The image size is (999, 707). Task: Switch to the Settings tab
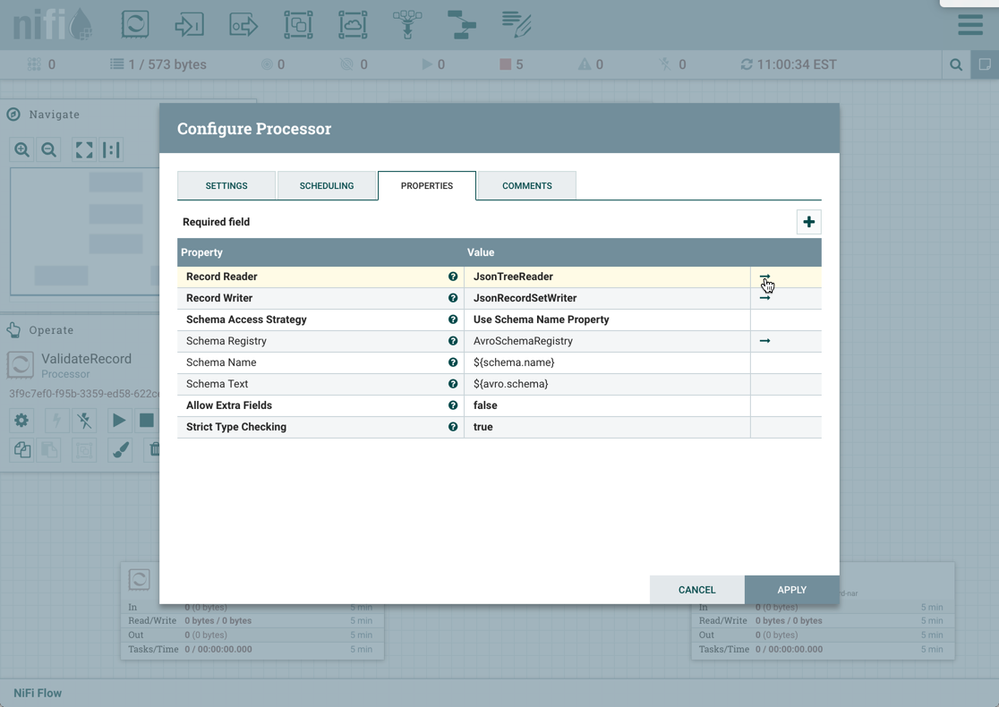(x=226, y=186)
